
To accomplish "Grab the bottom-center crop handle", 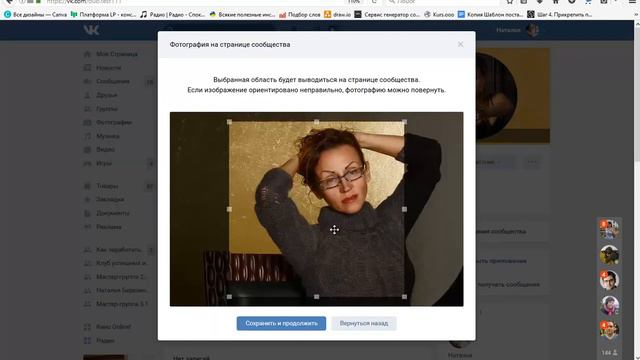I will tap(317, 297).
